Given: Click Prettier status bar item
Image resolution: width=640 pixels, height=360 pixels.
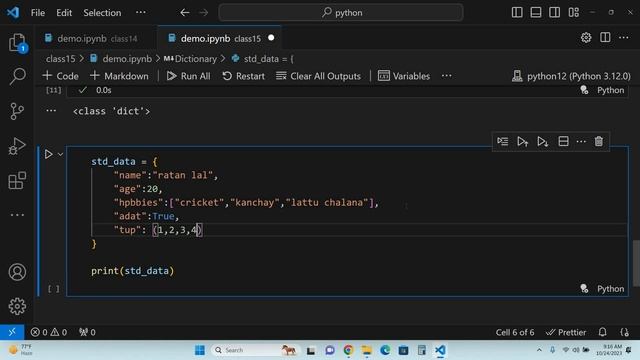Looking at the screenshot, I should tap(566, 332).
